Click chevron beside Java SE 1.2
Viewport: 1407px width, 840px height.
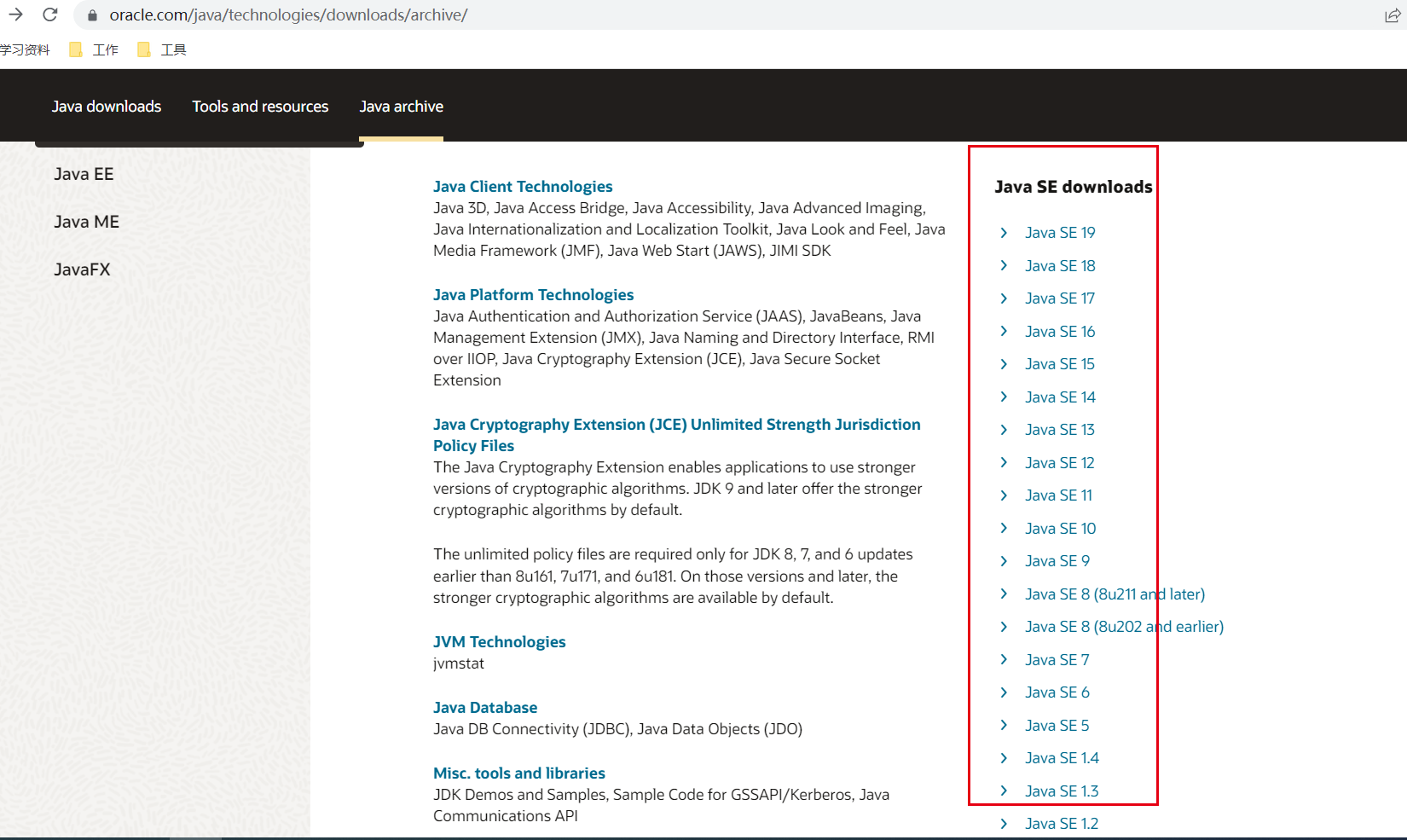click(x=1004, y=824)
